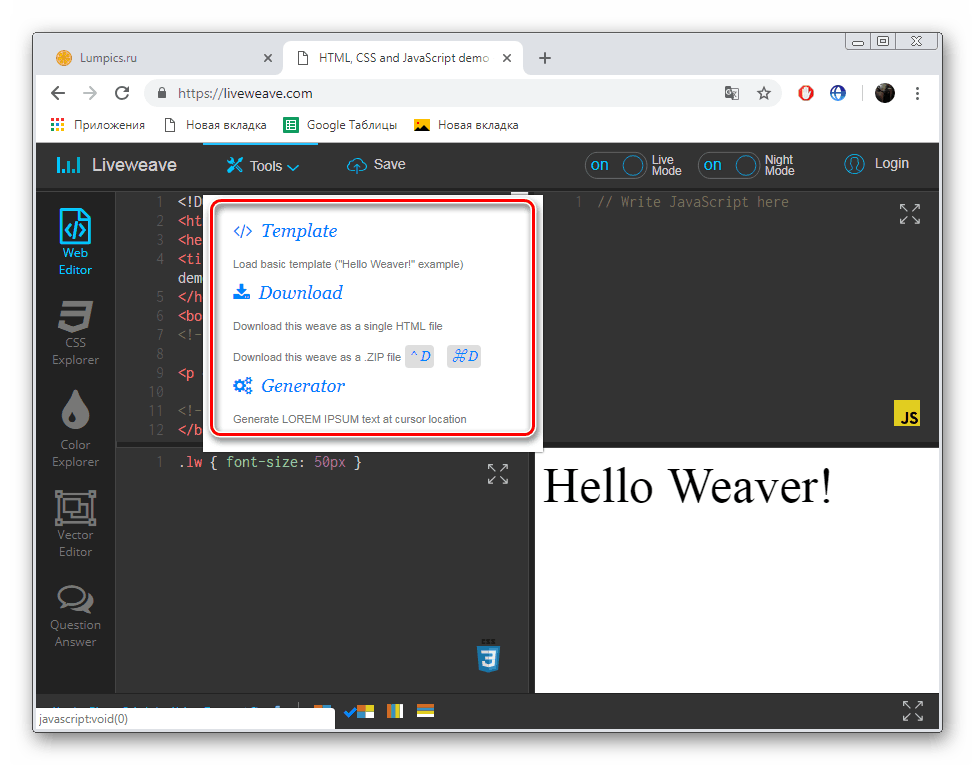
Task: Expand the JavaScript pane to fullscreen
Action: point(909,213)
